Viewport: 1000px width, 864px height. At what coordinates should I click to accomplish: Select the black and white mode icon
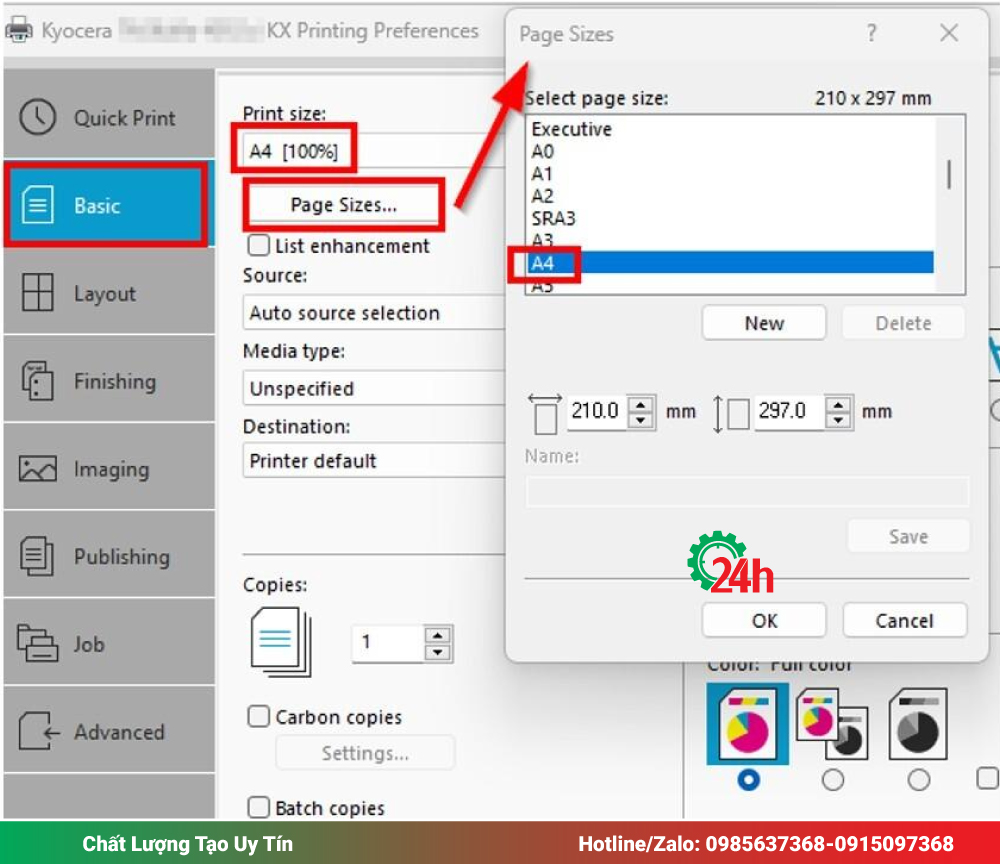(918, 724)
